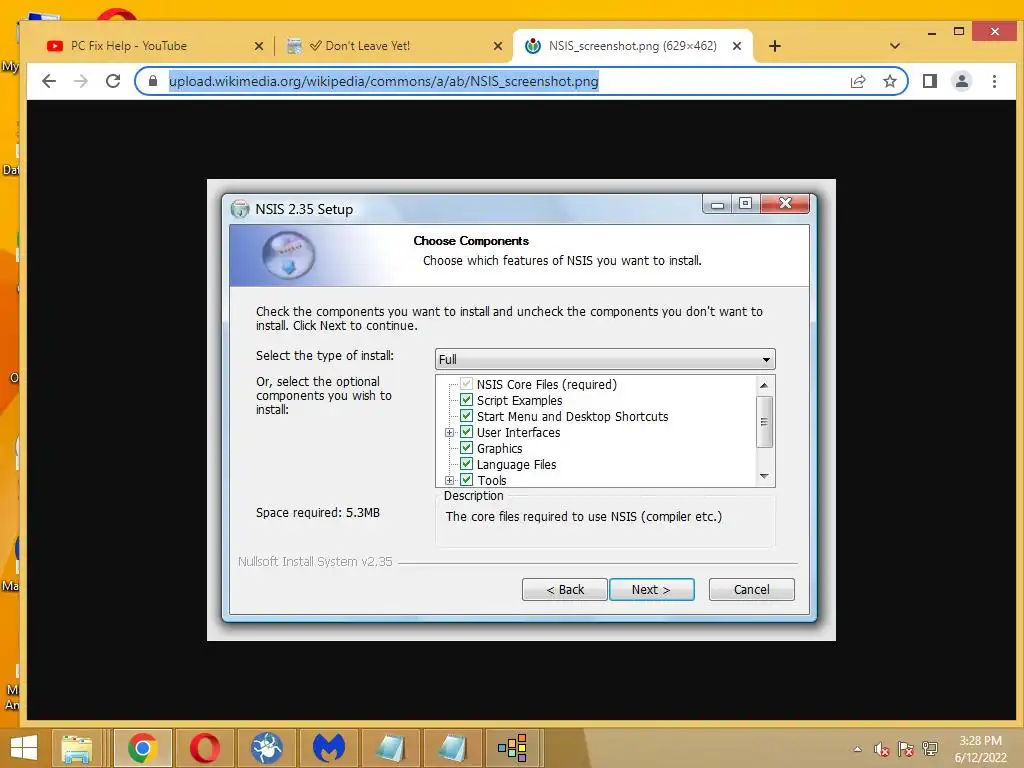1024x768 pixels.
Task: Switch to the PC Fix Help - YouTube tab
Action: (x=154, y=46)
